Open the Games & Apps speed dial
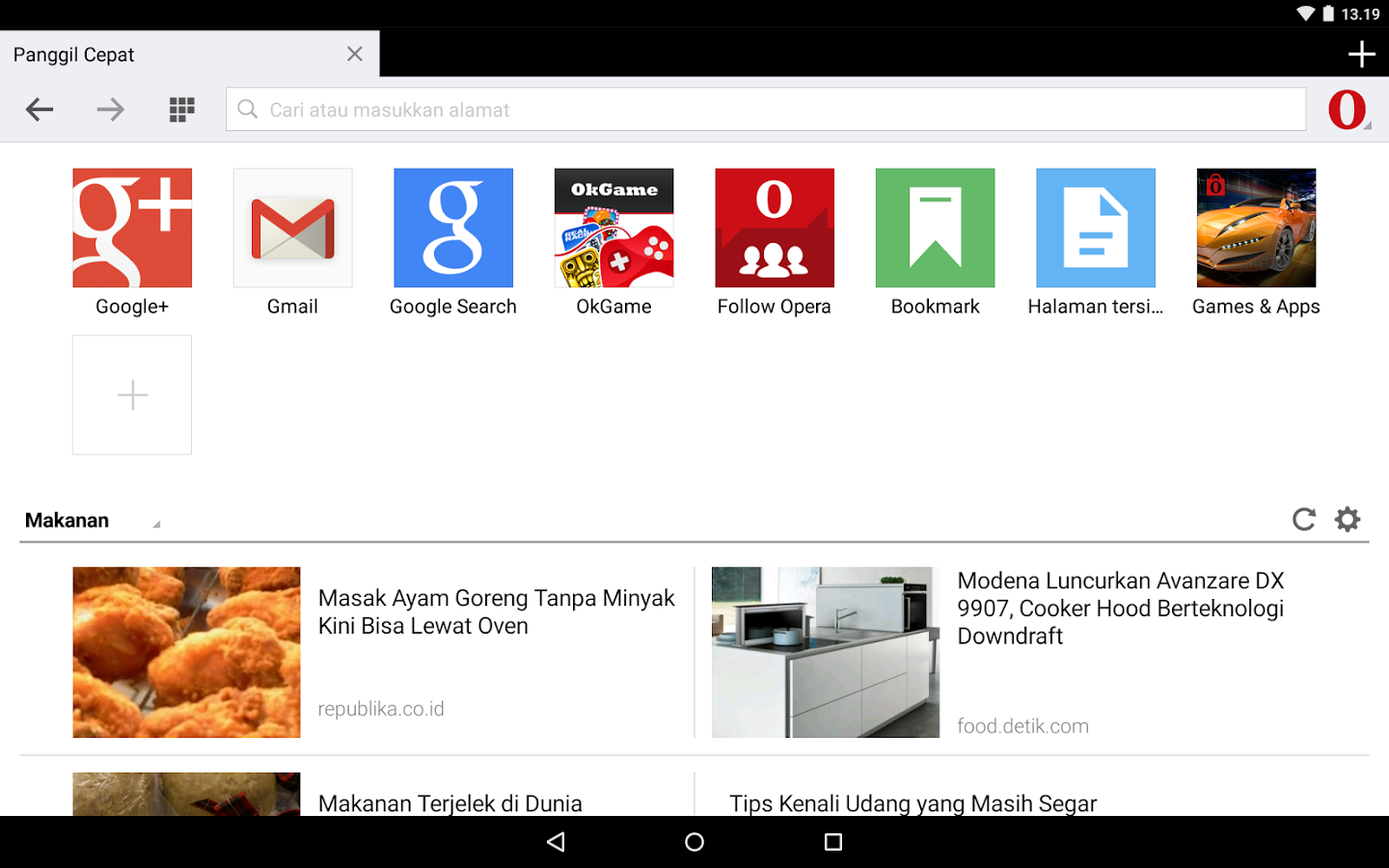 click(x=1257, y=228)
